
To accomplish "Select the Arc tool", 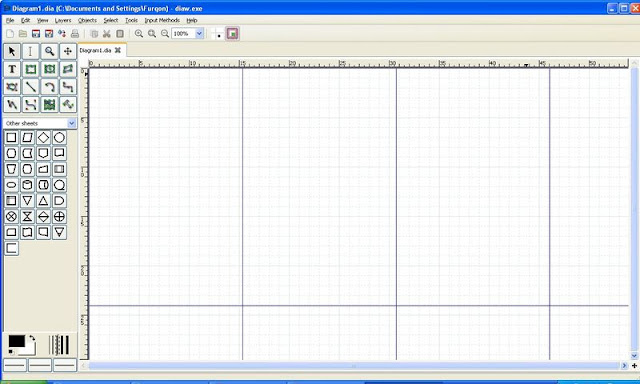I will 49,87.
